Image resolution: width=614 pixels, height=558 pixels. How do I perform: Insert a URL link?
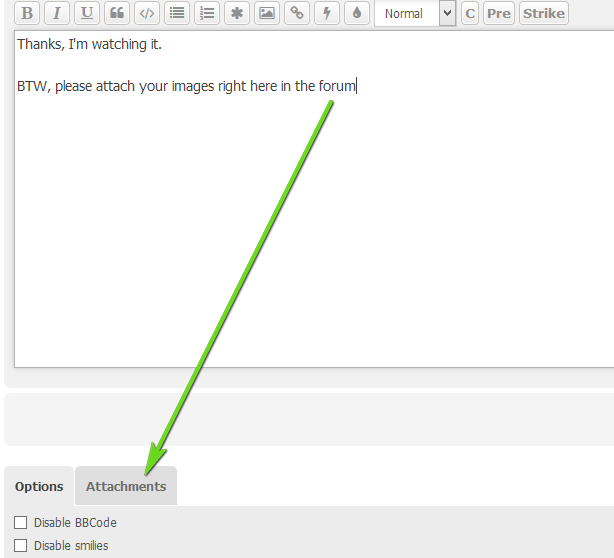click(296, 13)
